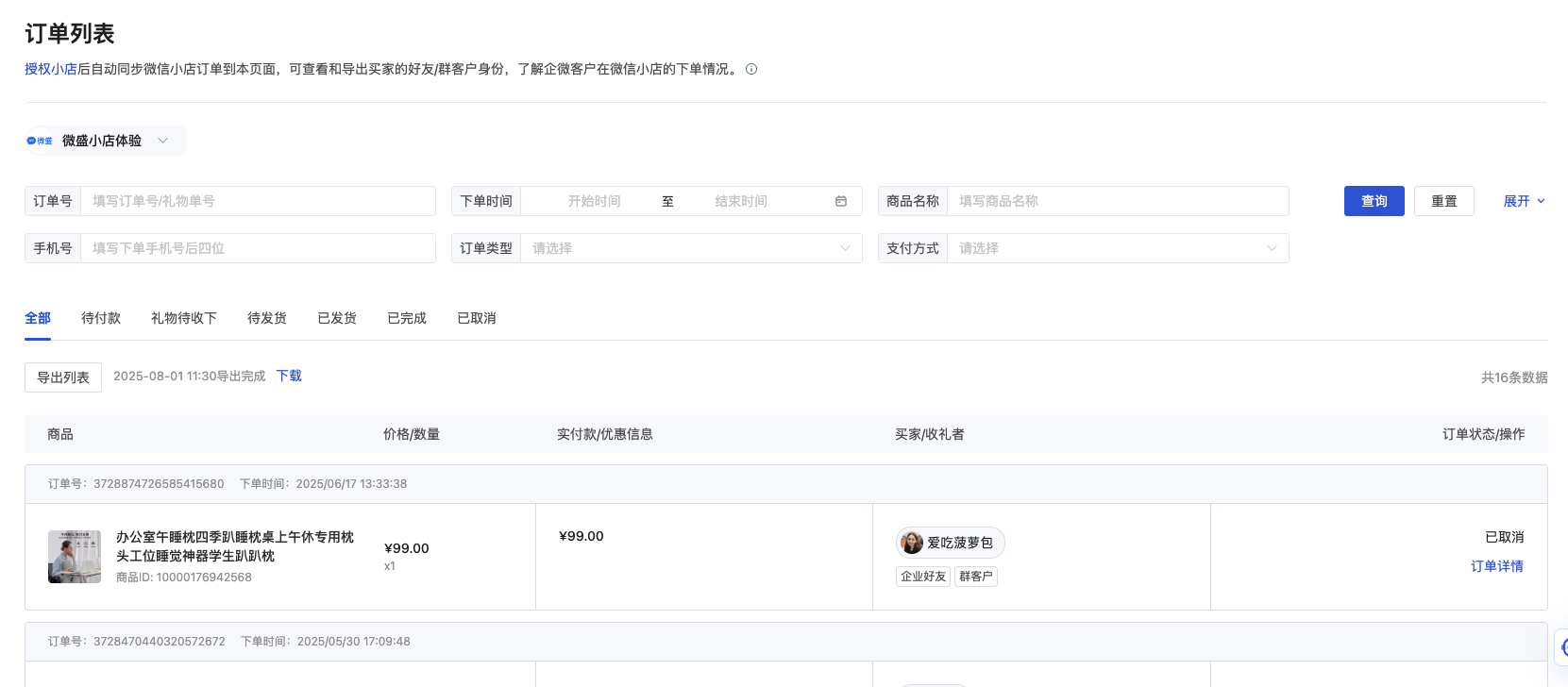The width and height of the screenshot is (1568, 687).
Task: Click the 导出列表 button
Action: tap(63, 377)
